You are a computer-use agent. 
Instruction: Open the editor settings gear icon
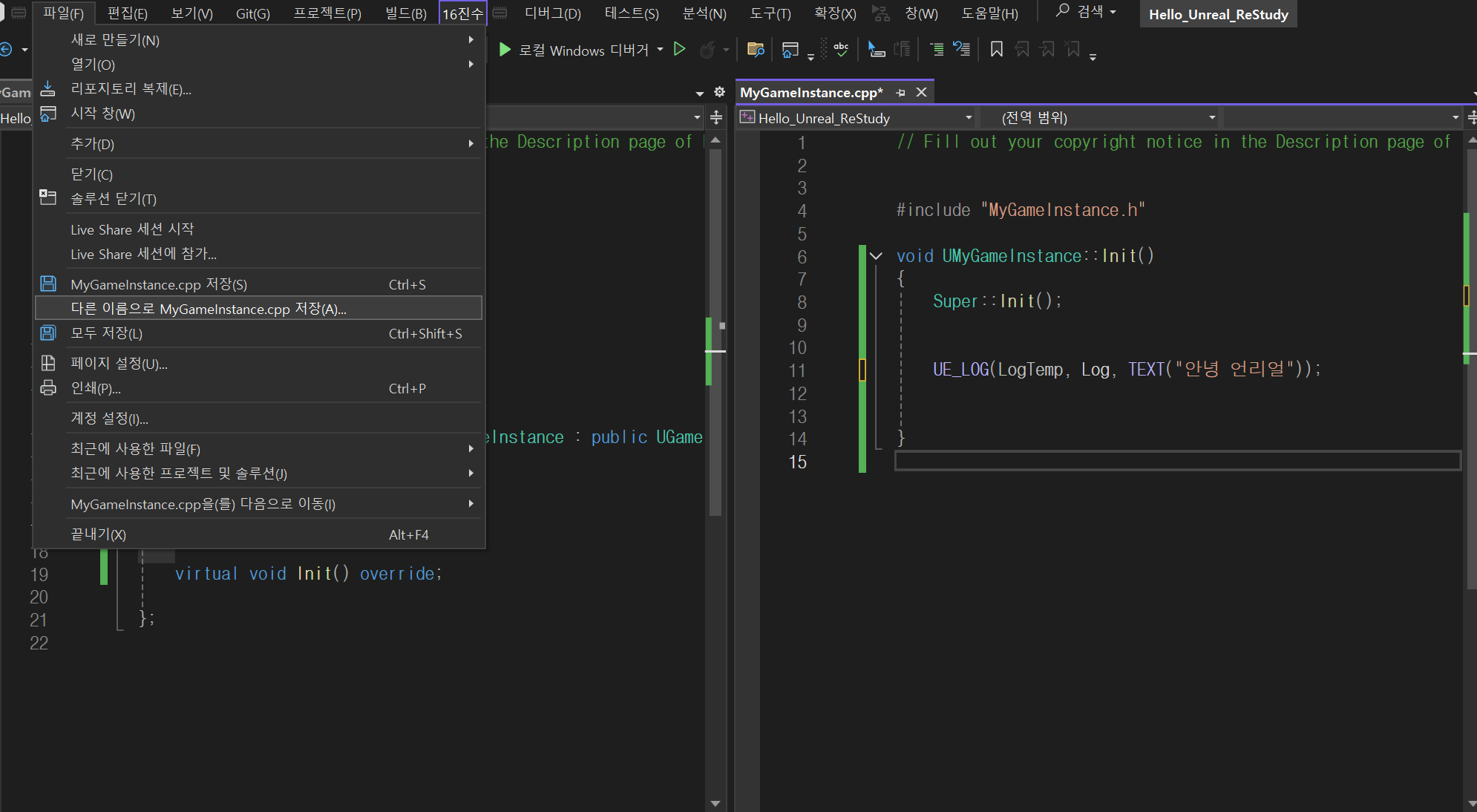[x=719, y=92]
